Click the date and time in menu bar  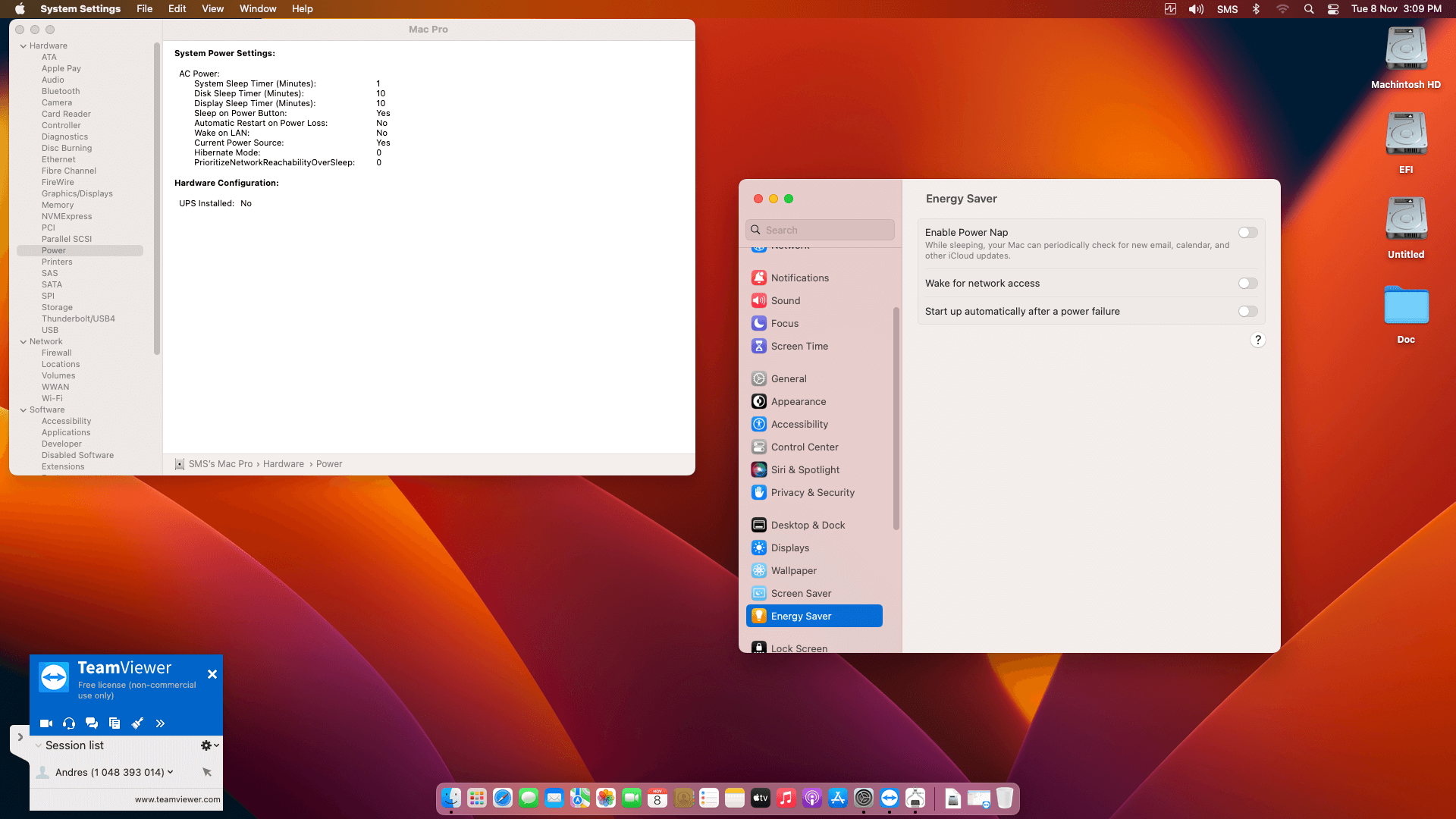(x=1396, y=9)
